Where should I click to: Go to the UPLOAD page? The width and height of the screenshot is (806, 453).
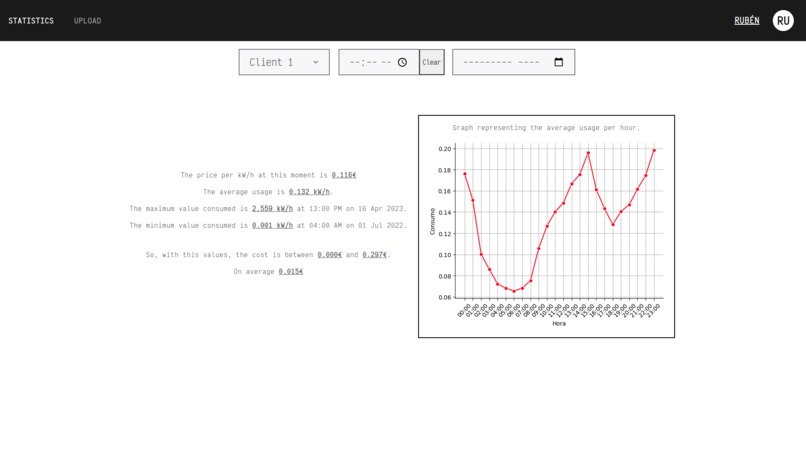(x=87, y=21)
